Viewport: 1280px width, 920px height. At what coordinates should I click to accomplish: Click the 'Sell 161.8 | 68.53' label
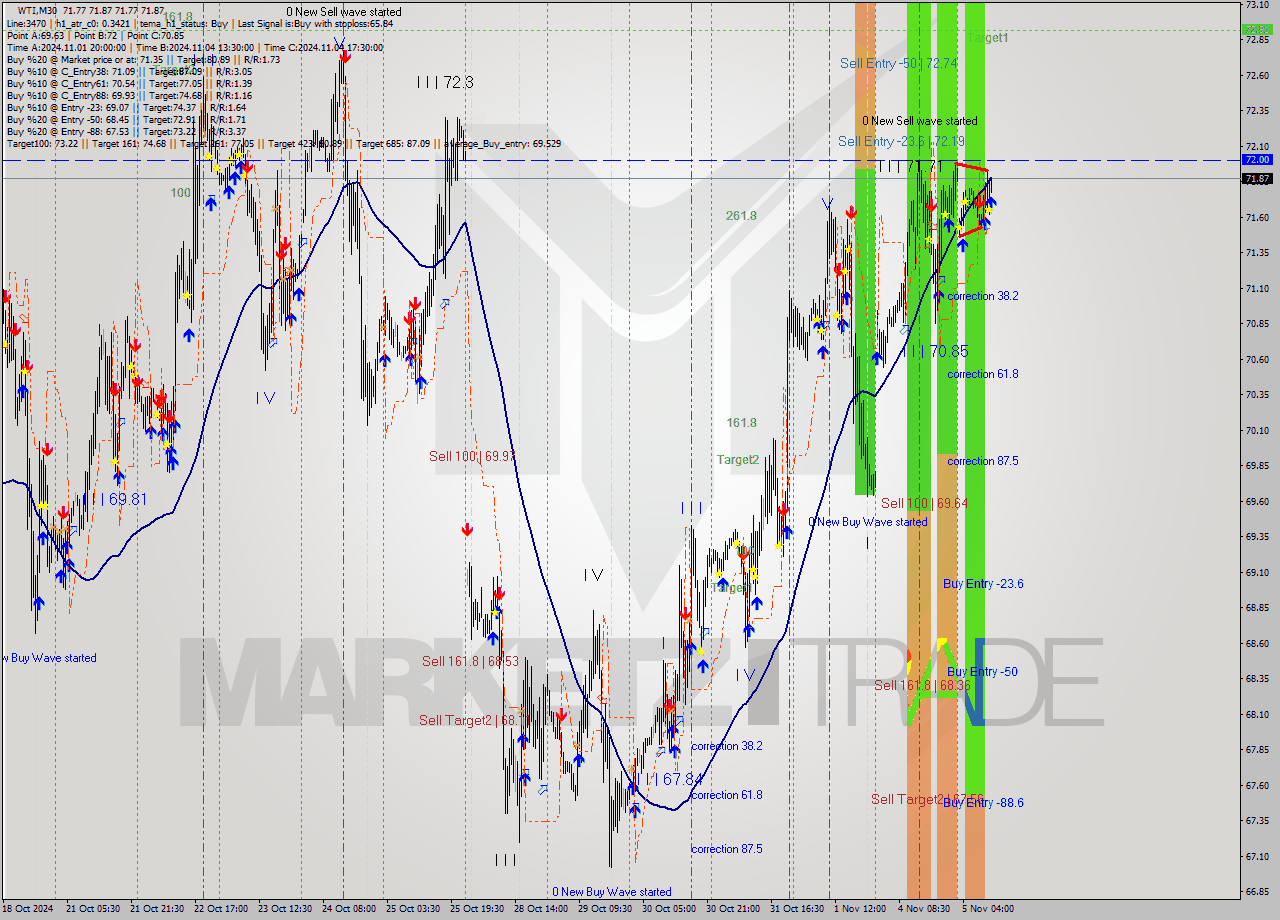[x=470, y=661]
